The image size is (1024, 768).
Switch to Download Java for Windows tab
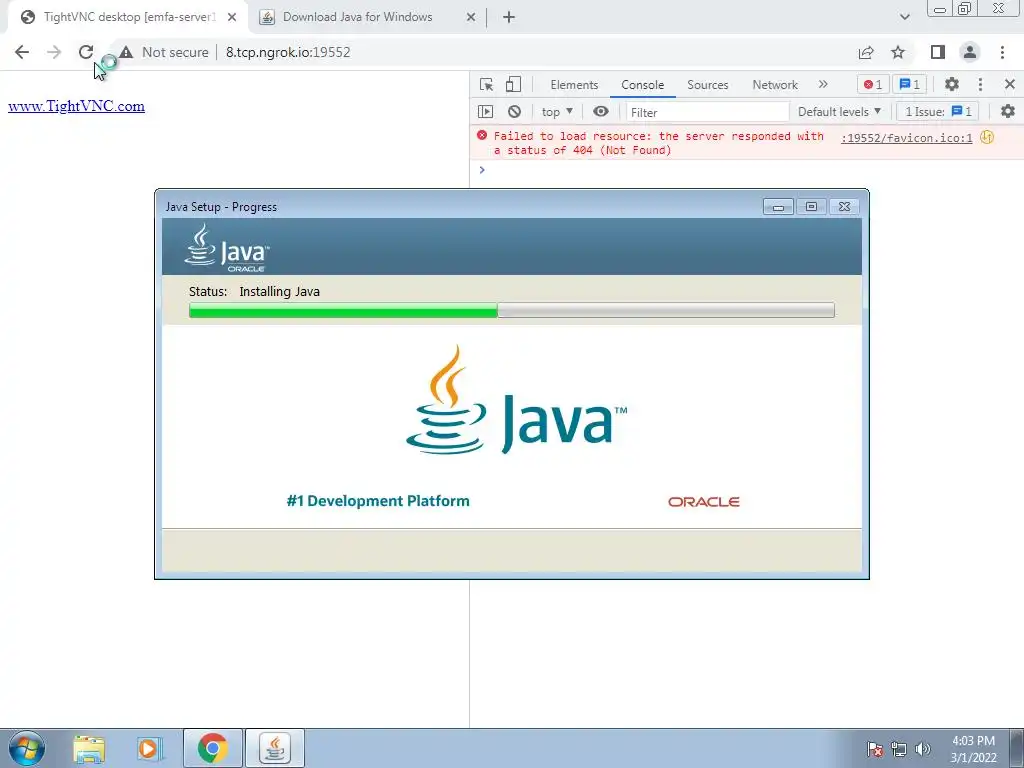tap(357, 17)
